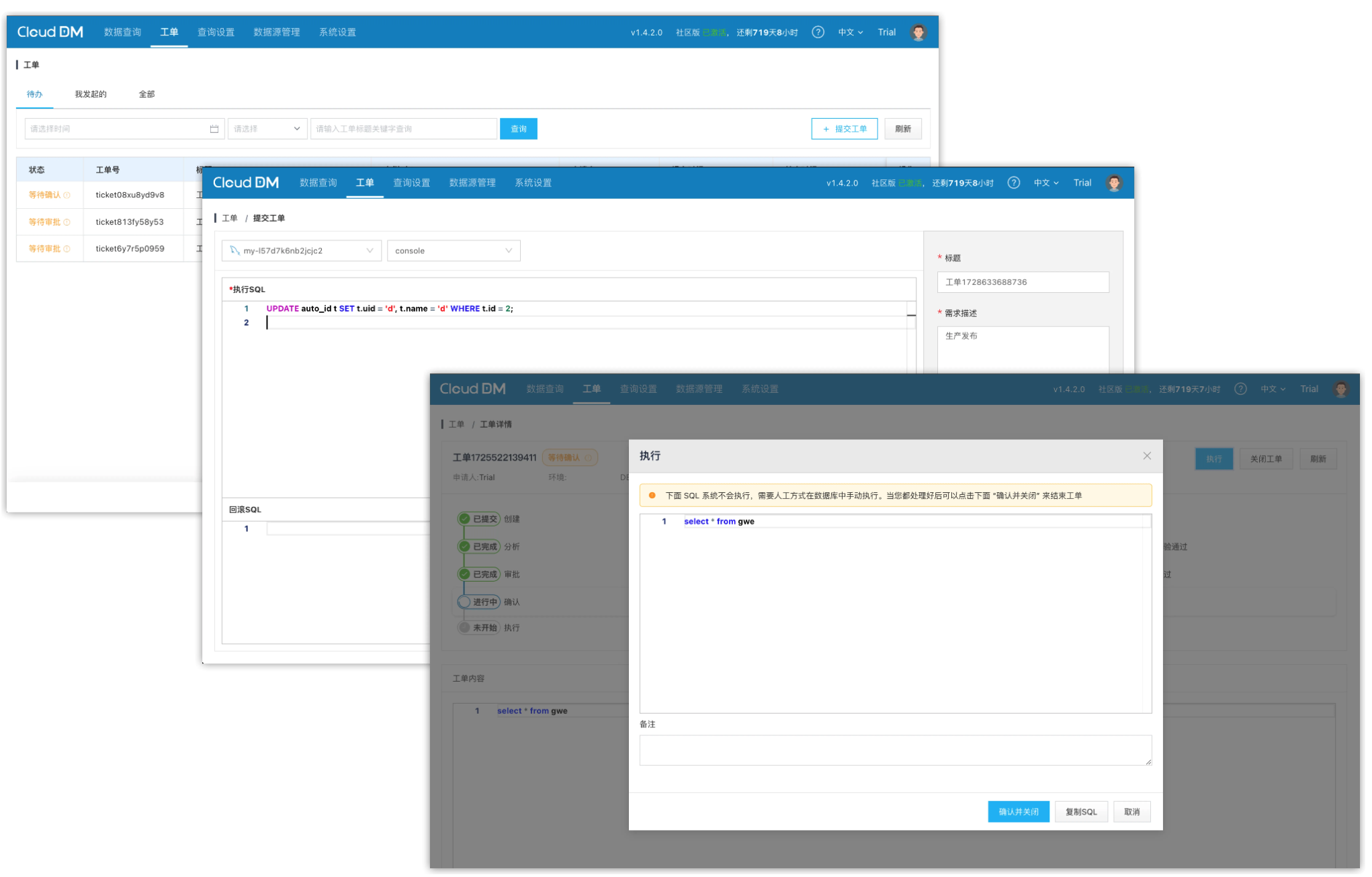1372x877 pixels.
Task: Click the 标题 input containing 工单1728633688736
Action: 1022,282
